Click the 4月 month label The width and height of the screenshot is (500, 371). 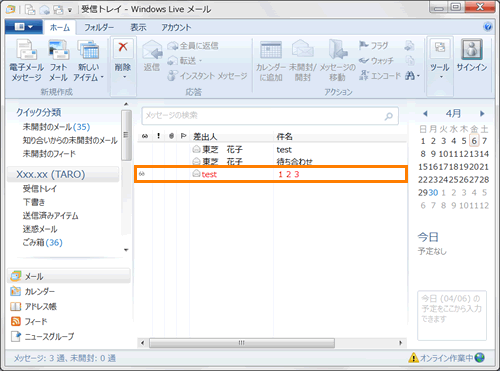pyautogui.click(x=453, y=113)
